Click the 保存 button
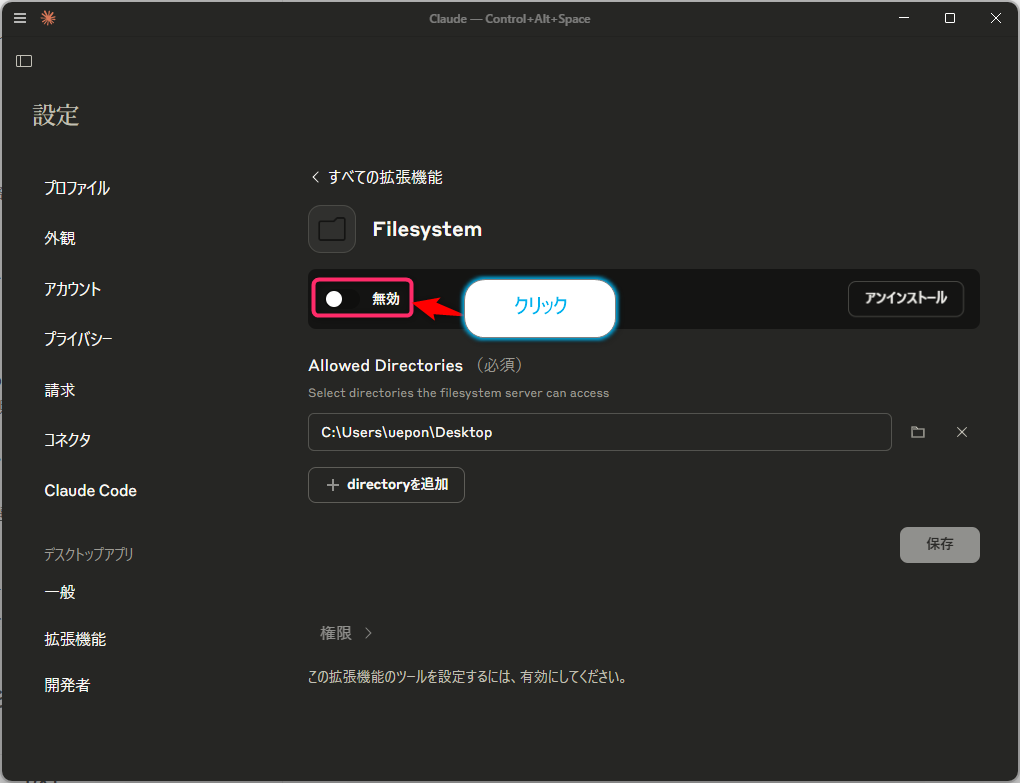Viewport: 1020px width, 783px height. tap(939, 544)
